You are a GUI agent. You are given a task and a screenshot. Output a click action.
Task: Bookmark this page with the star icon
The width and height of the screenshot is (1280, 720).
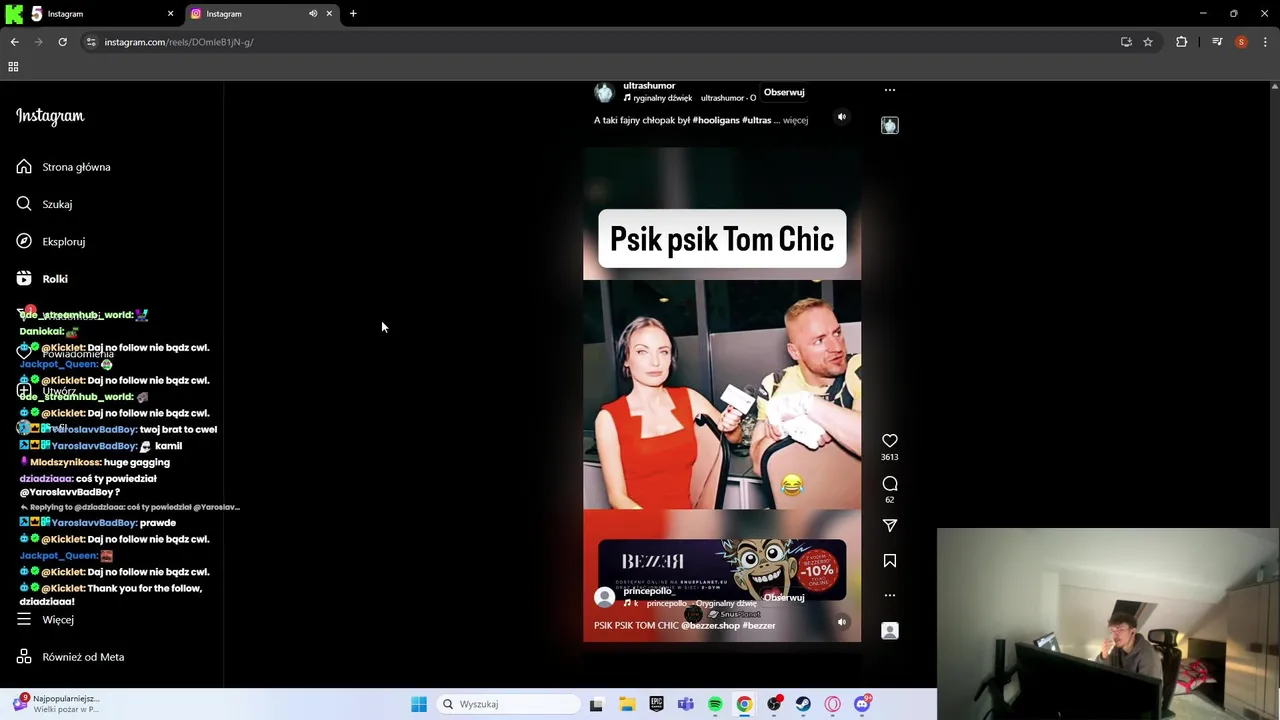point(1148,42)
